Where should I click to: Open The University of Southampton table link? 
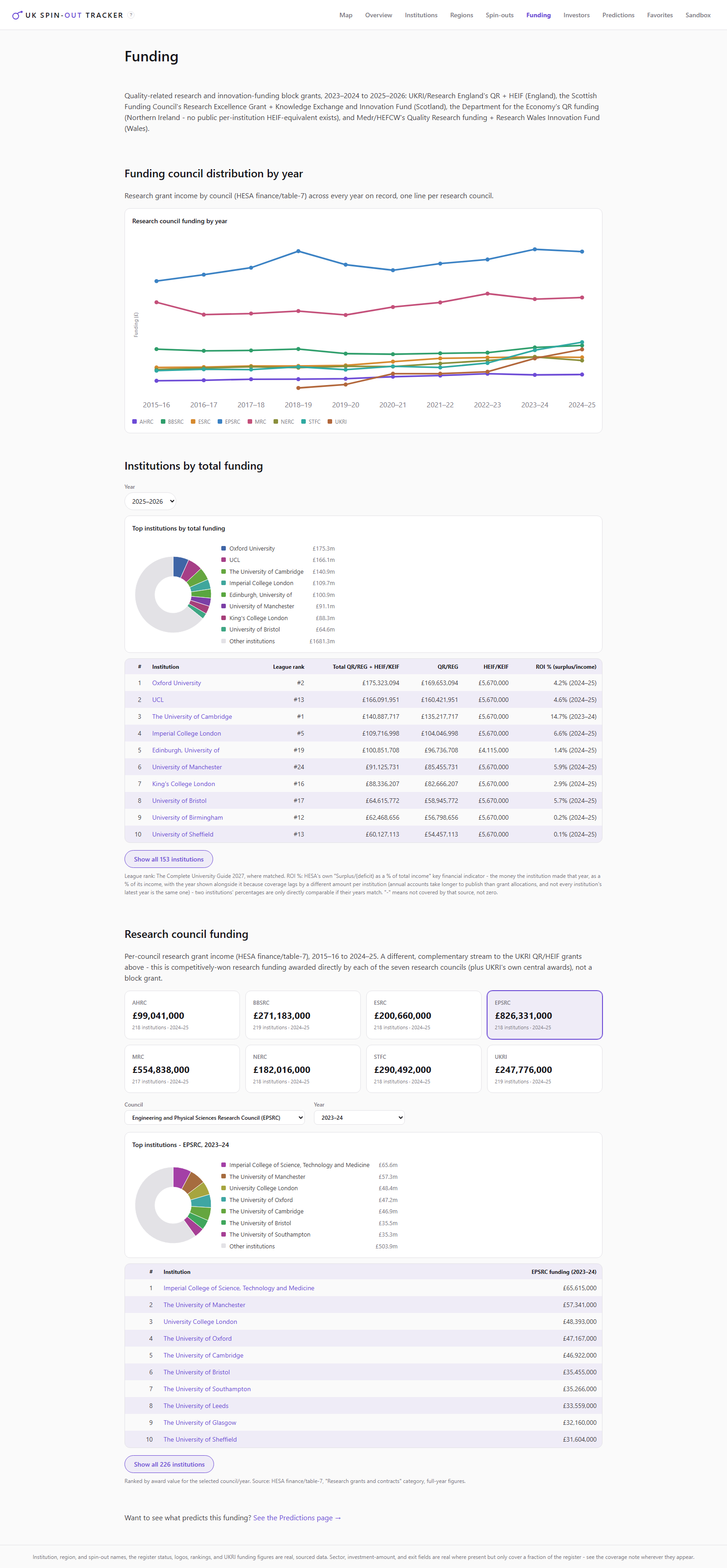[207, 1389]
